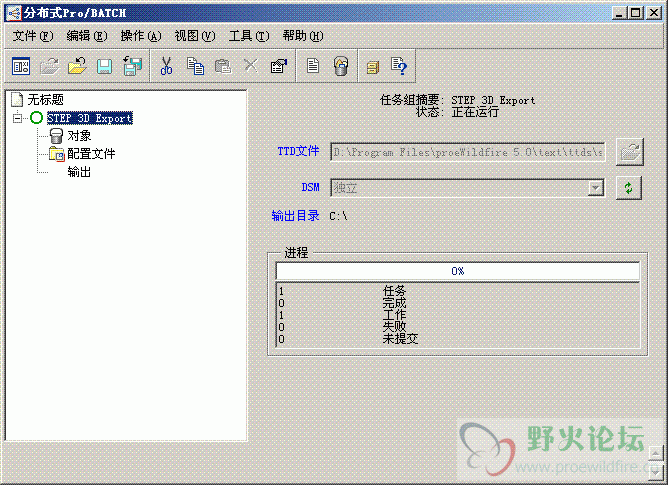668x485 pixels.
Task: Click the 未提交 row in progress list
Action: click(x=458, y=339)
